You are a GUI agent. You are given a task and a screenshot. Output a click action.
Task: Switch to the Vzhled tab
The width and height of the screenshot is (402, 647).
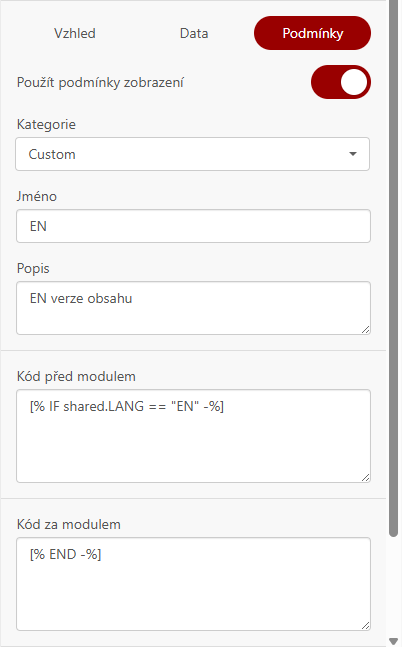point(75,33)
